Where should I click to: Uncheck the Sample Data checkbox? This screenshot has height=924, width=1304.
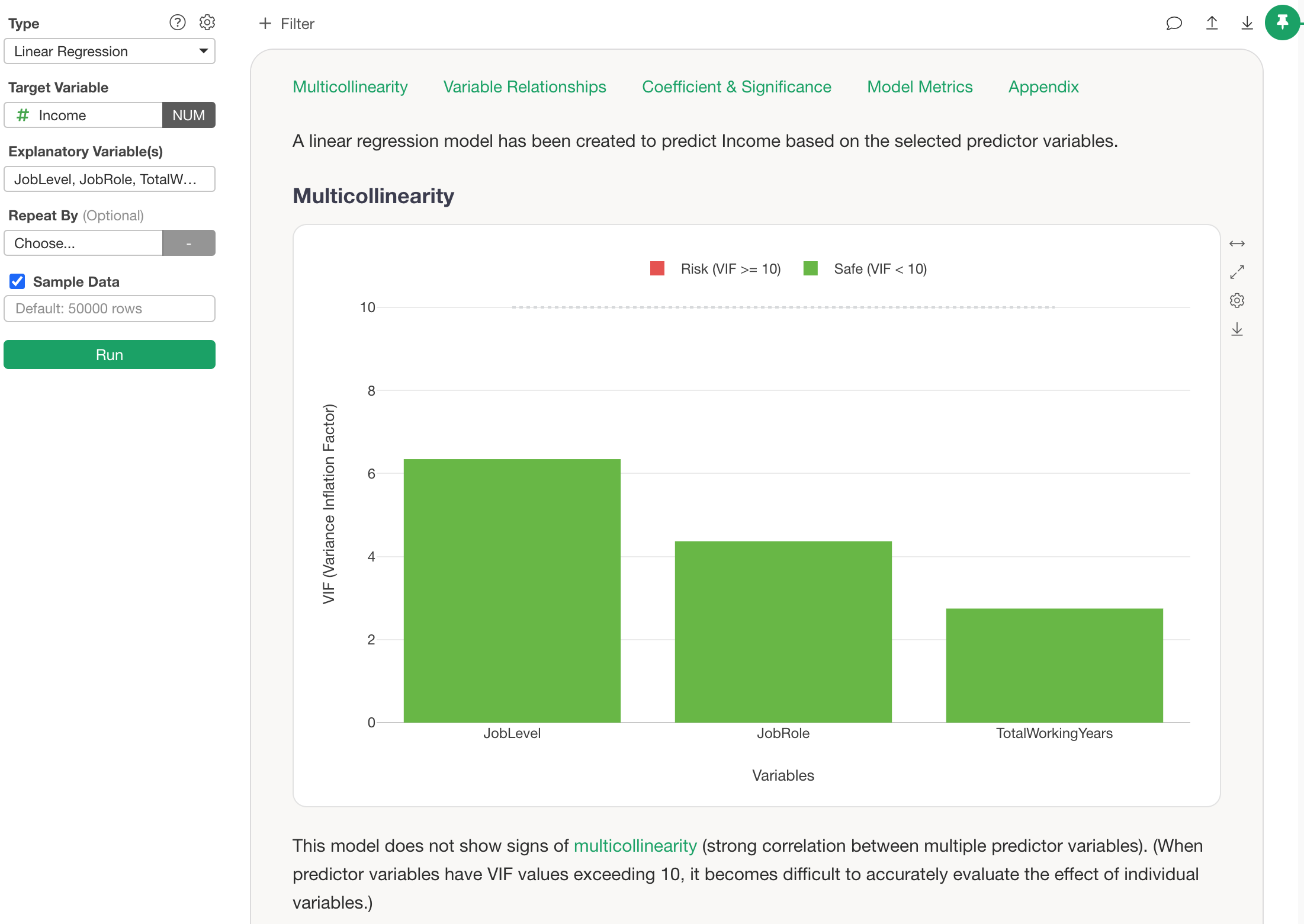pyautogui.click(x=17, y=281)
